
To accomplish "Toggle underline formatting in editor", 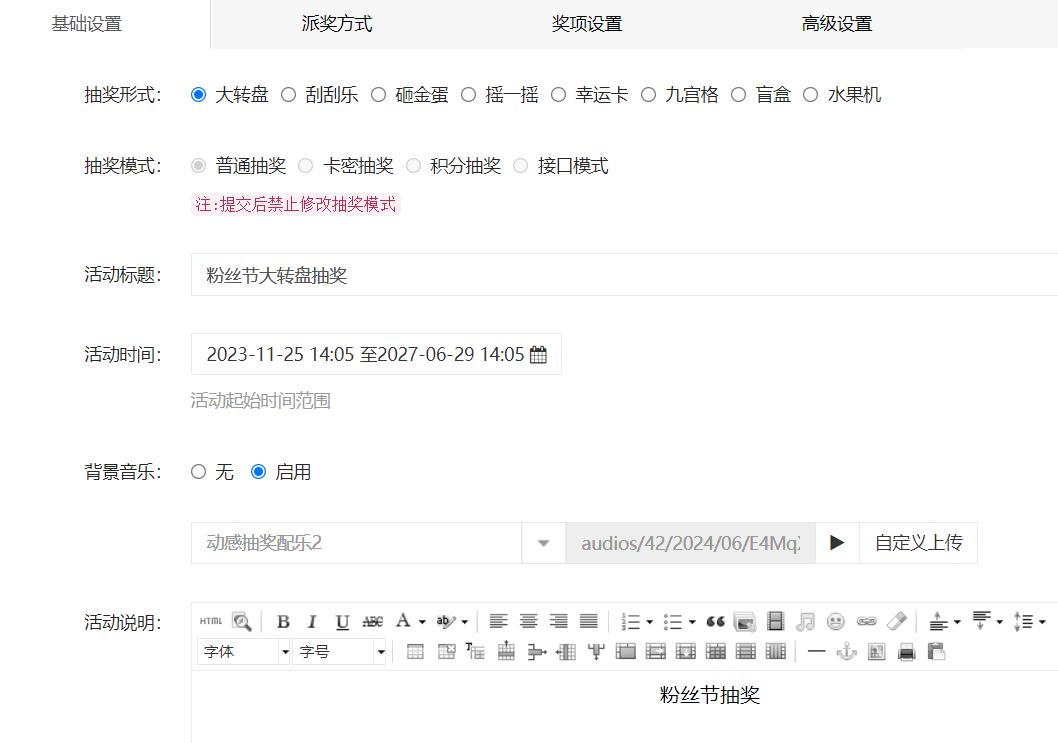I will coord(343,622).
